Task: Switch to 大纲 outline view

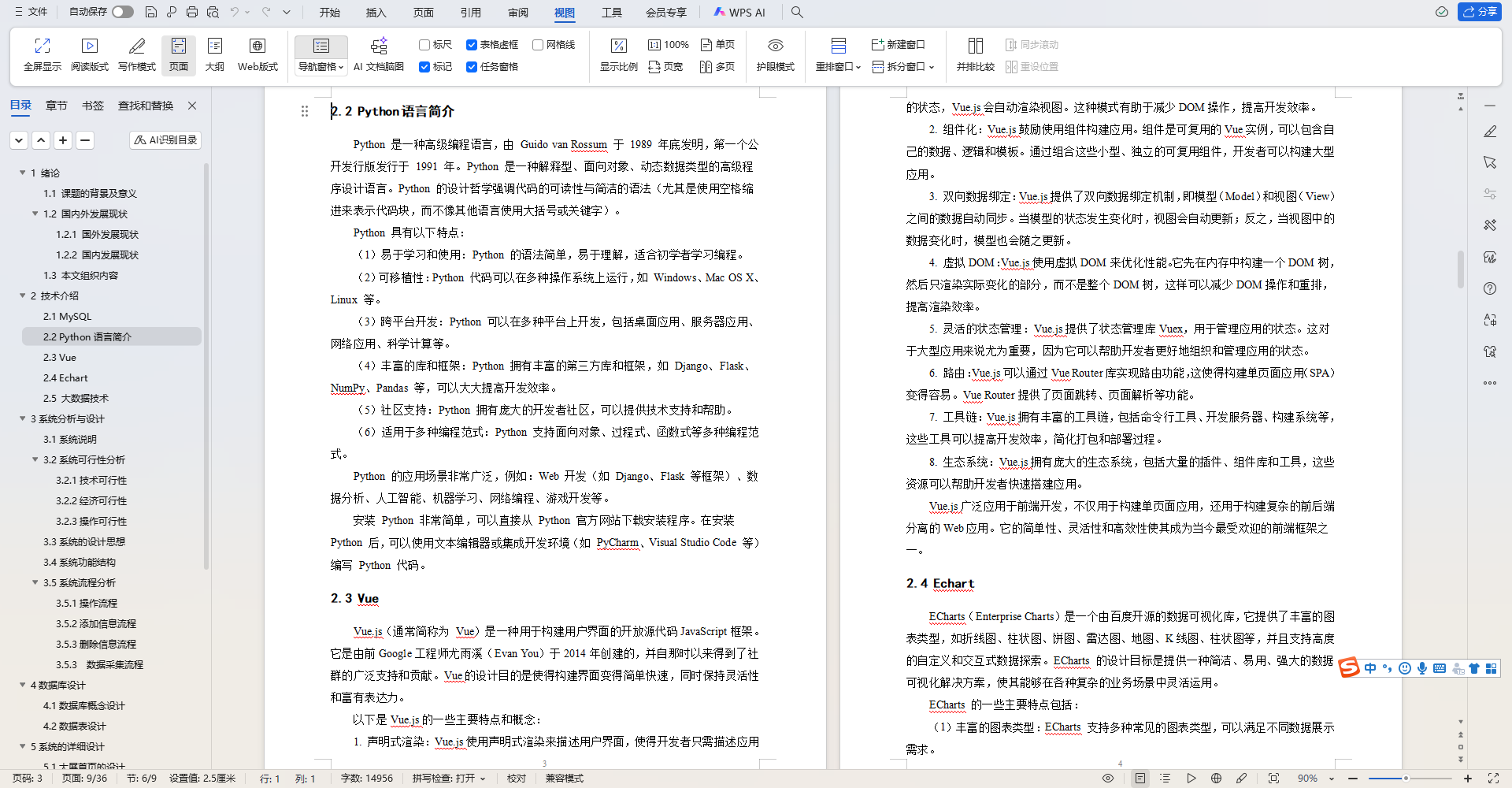Action: (x=214, y=55)
